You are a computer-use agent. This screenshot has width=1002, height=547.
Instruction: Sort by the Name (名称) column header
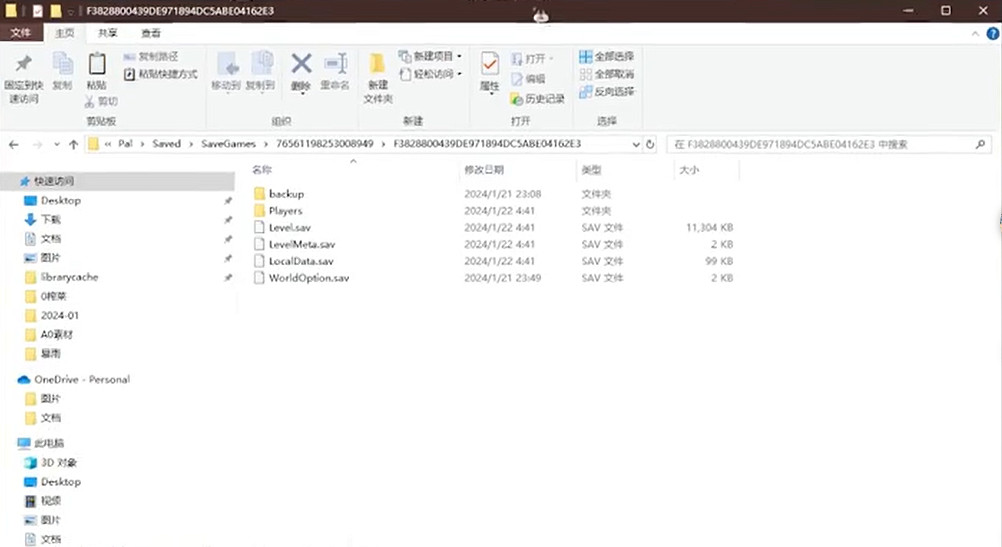coord(262,170)
